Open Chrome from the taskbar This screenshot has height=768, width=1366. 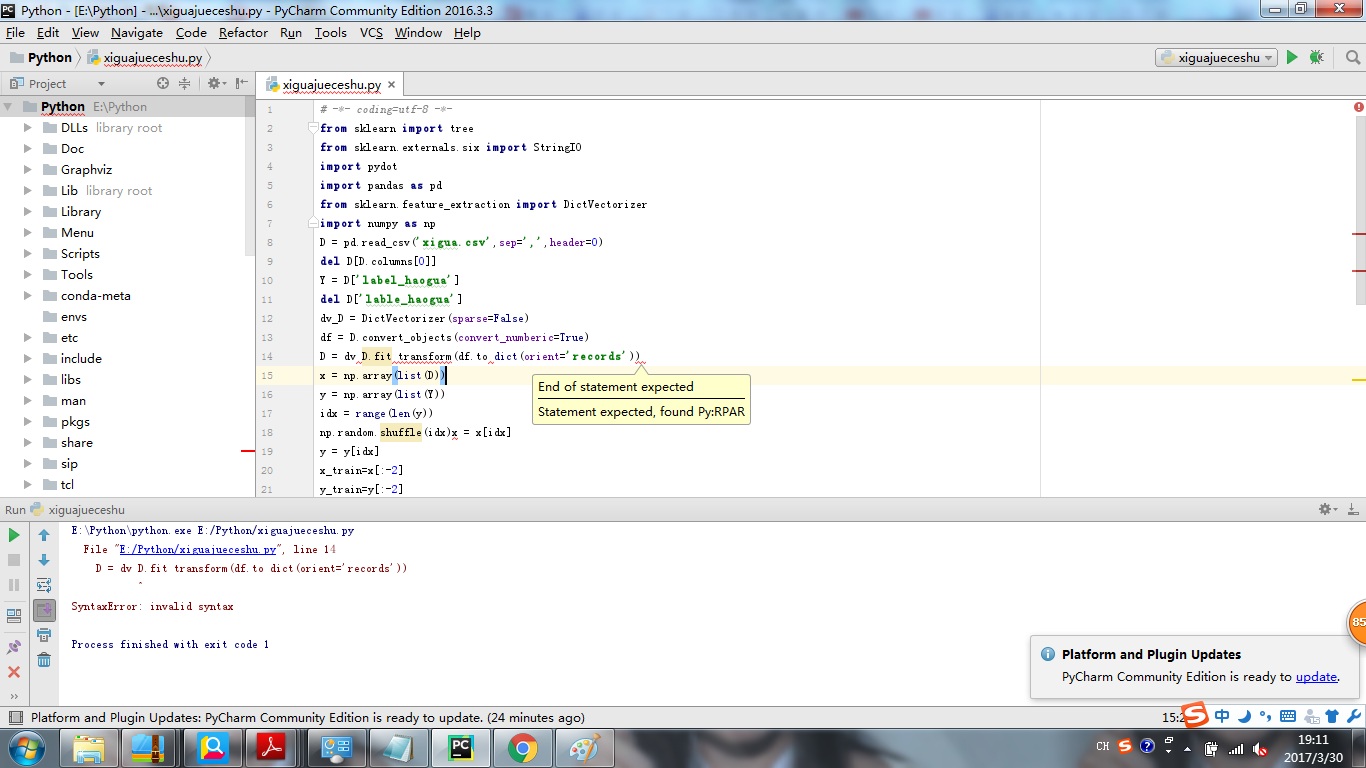[x=522, y=748]
